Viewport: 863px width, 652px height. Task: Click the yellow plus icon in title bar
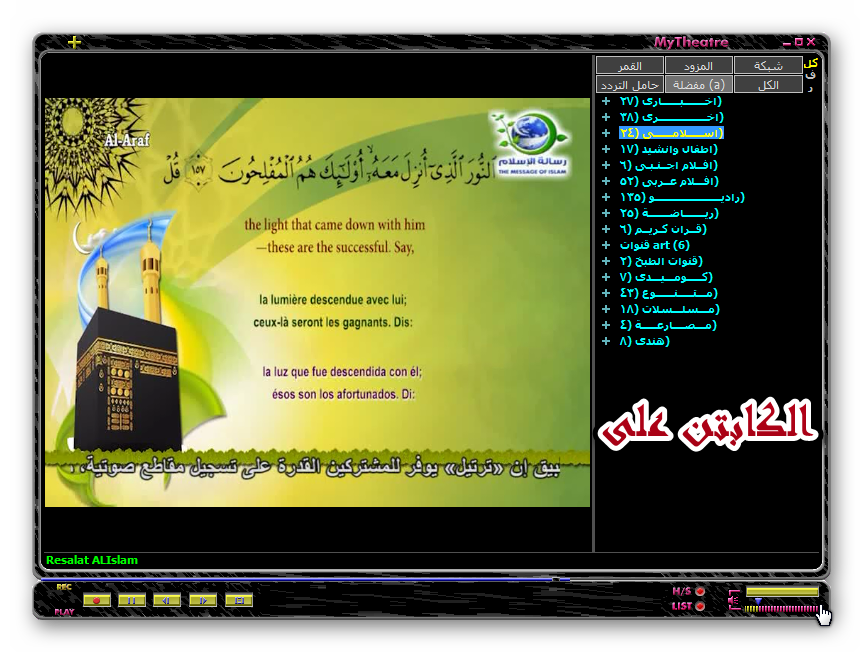(x=74, y=42)
